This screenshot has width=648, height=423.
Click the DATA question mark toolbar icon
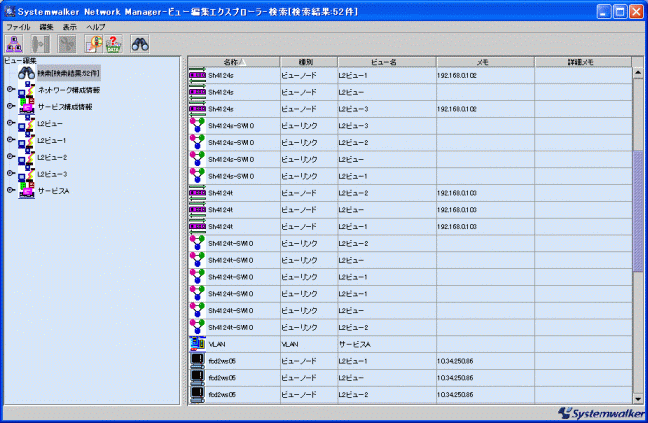tap(114, 44)
